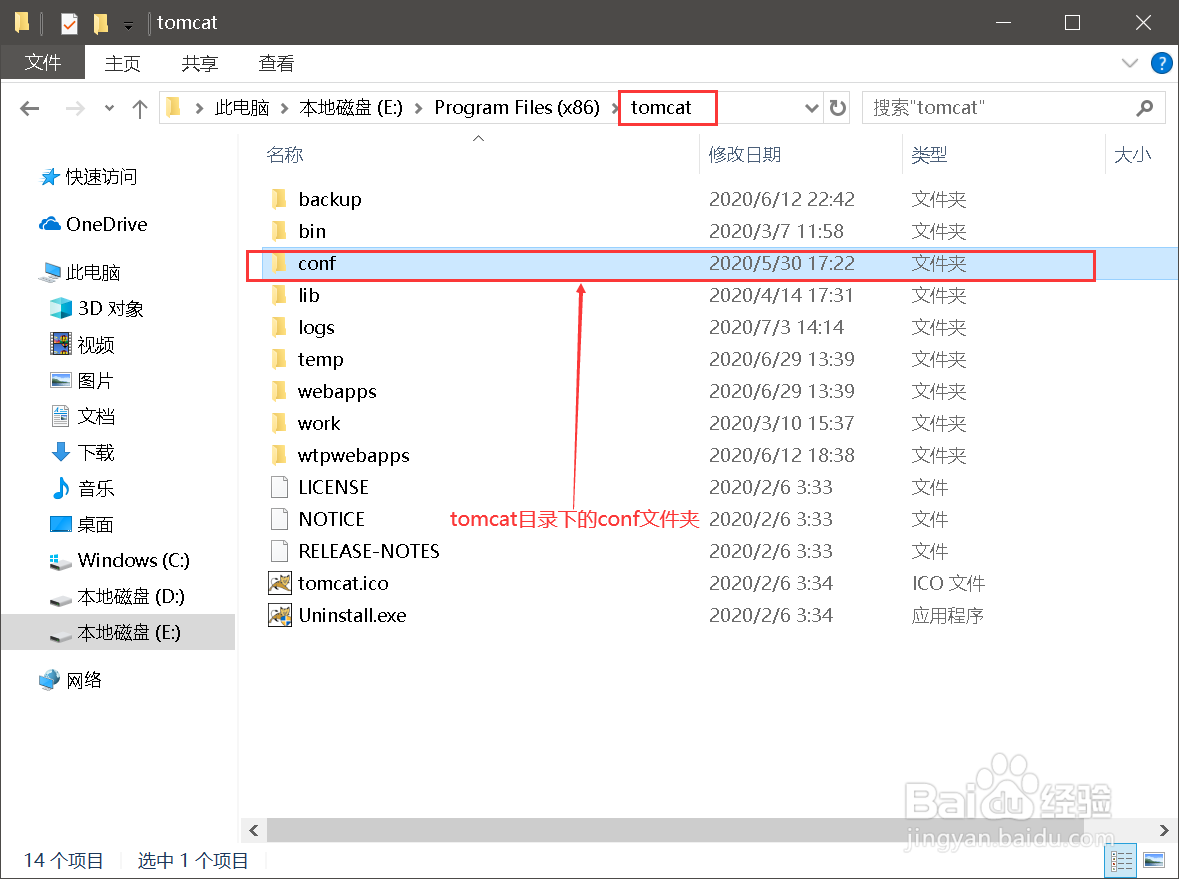
Task: Select the NOTICE file icon
Action: click(279, 519)
